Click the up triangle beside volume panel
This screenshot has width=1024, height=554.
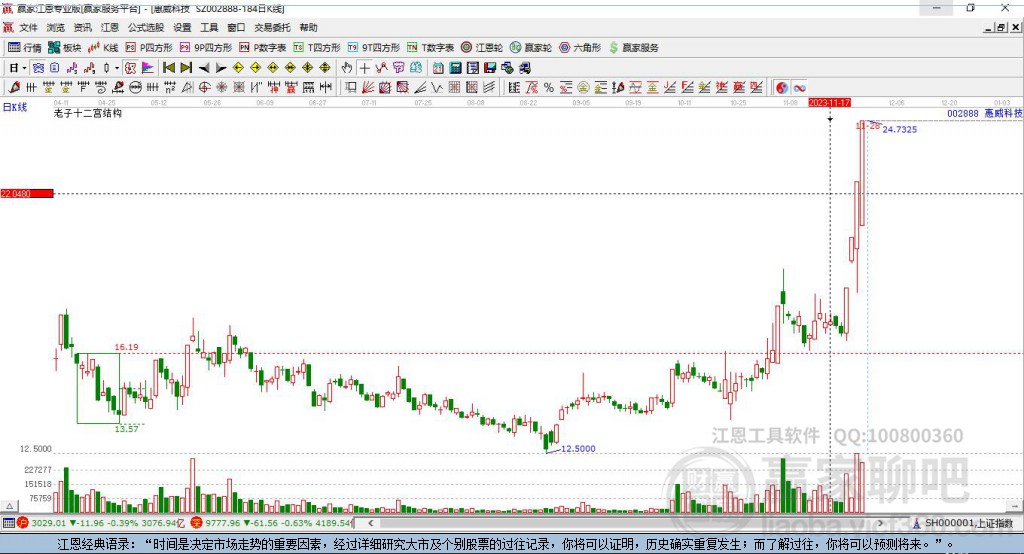click(10, 506)
